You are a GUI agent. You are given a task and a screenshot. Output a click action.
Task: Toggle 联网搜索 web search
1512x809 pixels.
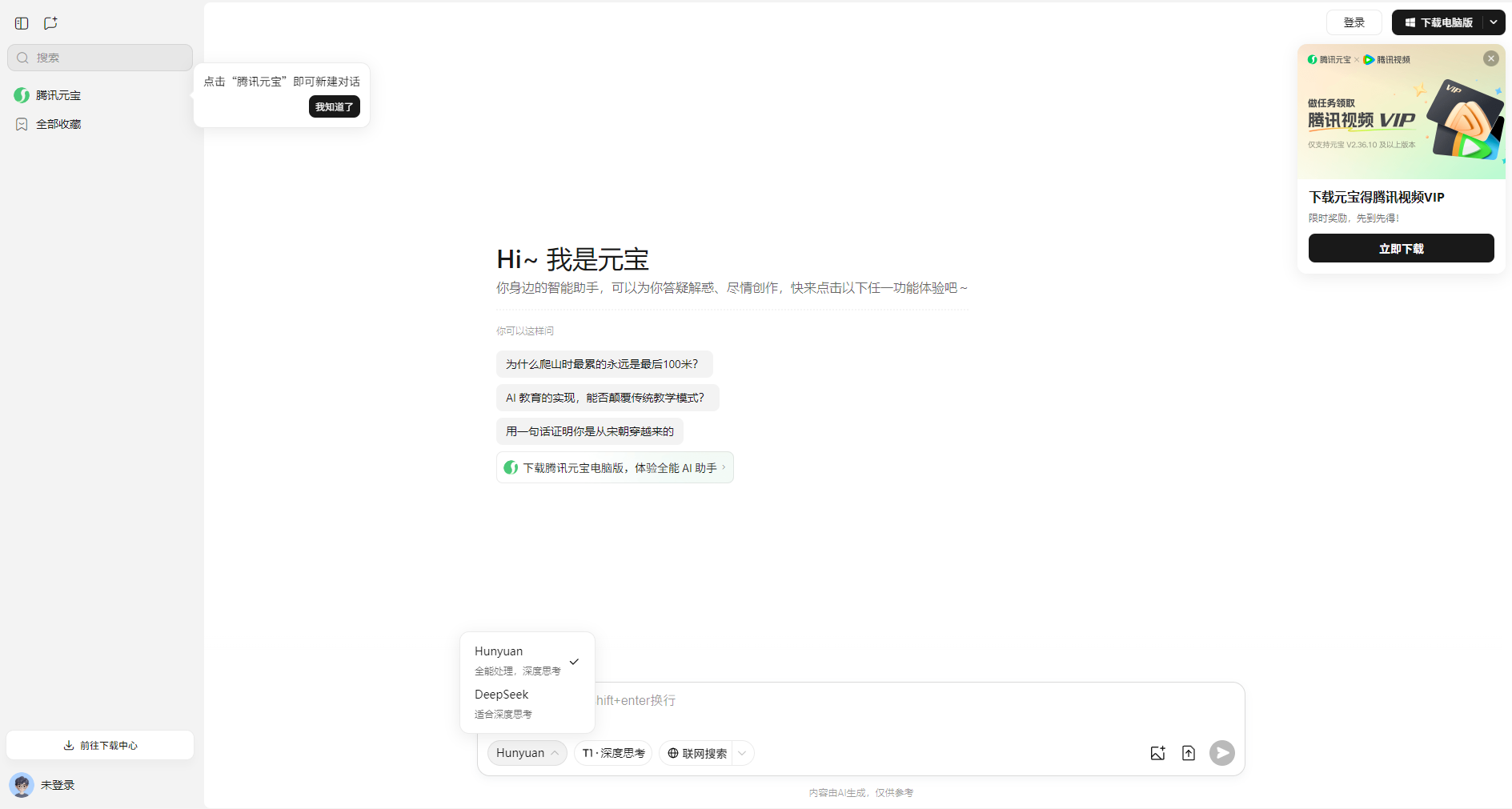pyautogui.click(x=696, y=753)
